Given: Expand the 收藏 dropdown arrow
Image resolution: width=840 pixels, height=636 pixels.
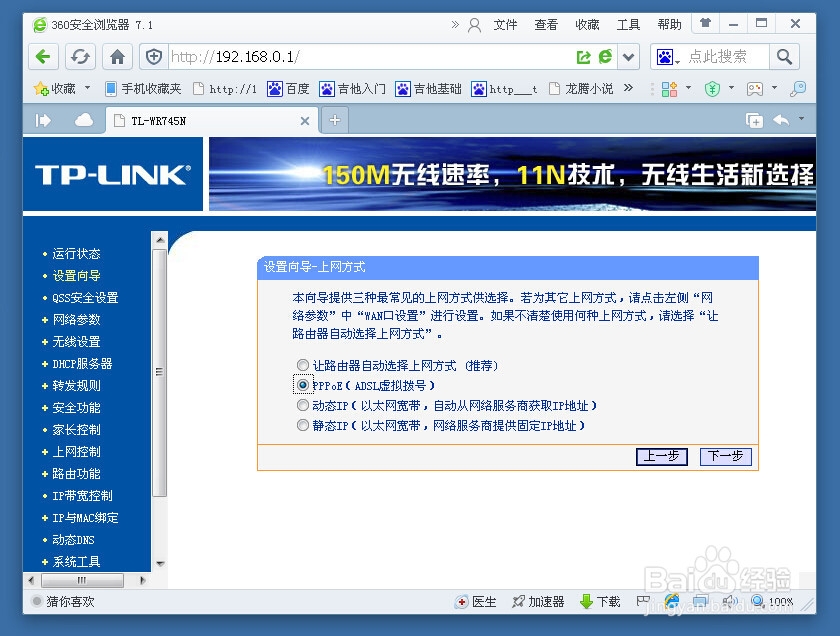Looking at the screenshot, I should [88, 87].
